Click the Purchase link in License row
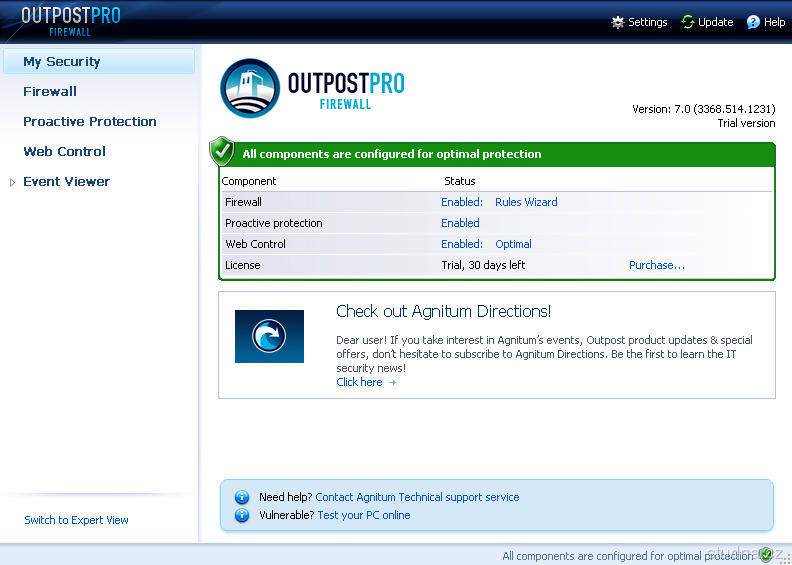 click(656, 265)
